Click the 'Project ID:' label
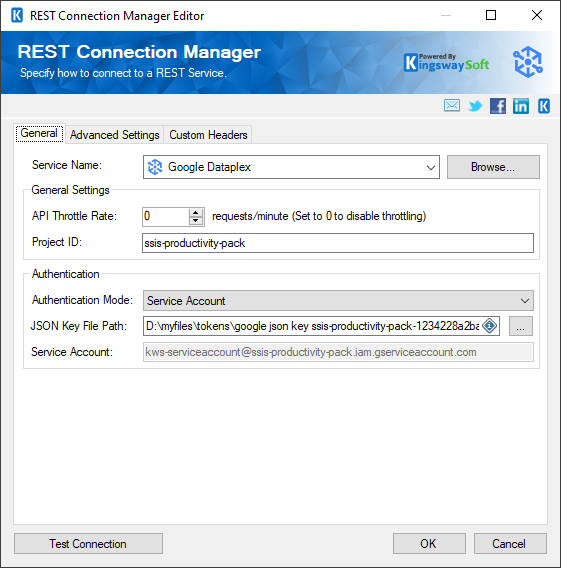The height and width of the screenshot is (568, 561). point(57,242)
